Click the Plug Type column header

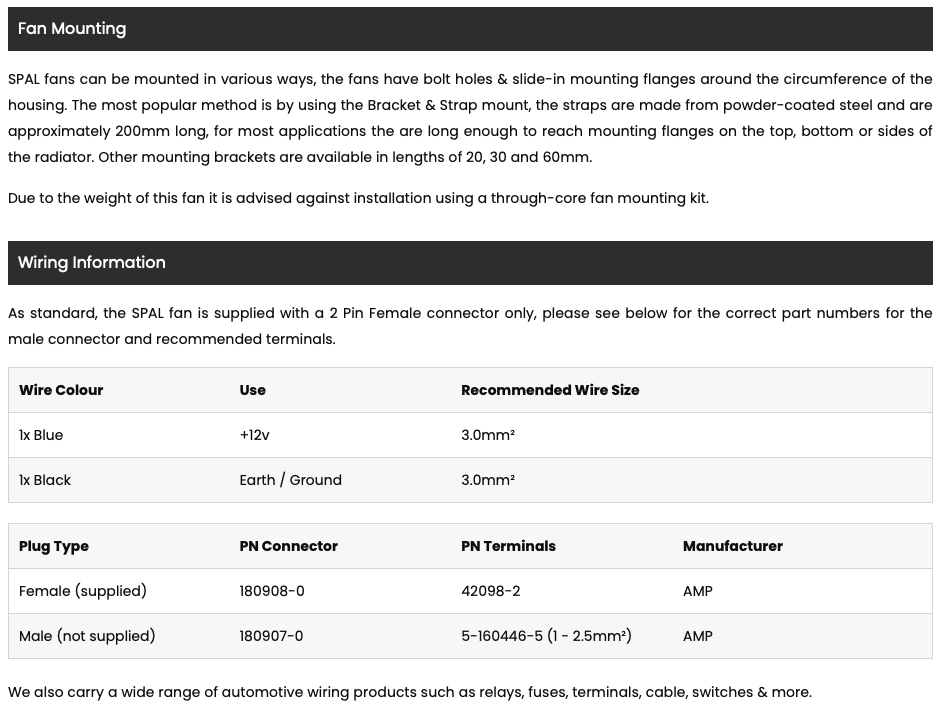53,546
